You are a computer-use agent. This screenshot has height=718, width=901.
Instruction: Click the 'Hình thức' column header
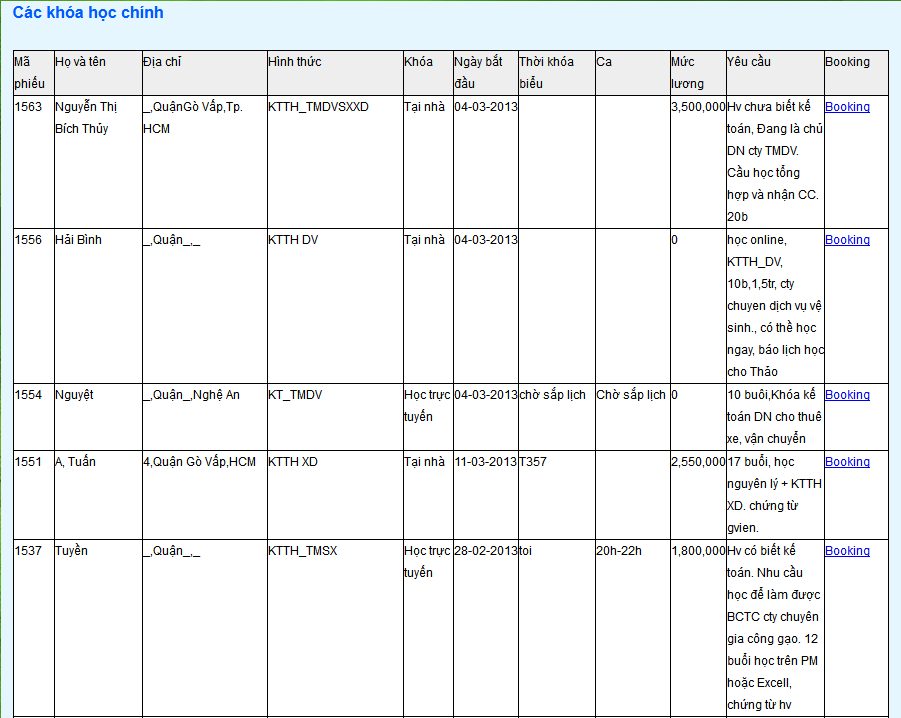294,62
